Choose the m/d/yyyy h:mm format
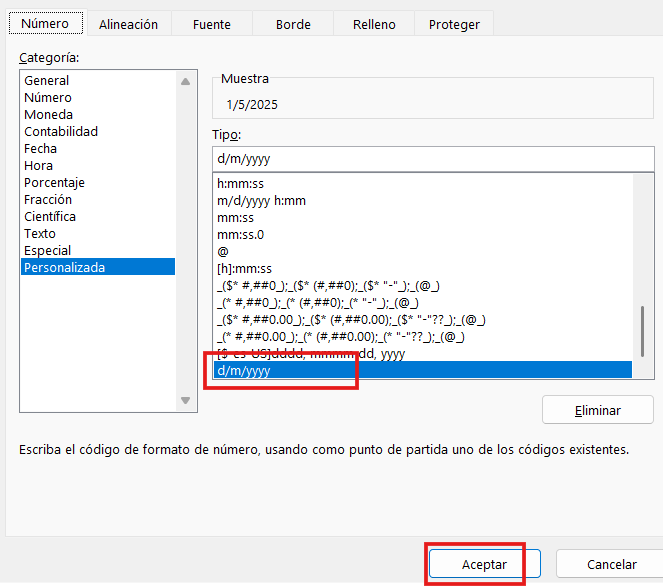 (261, 201)
